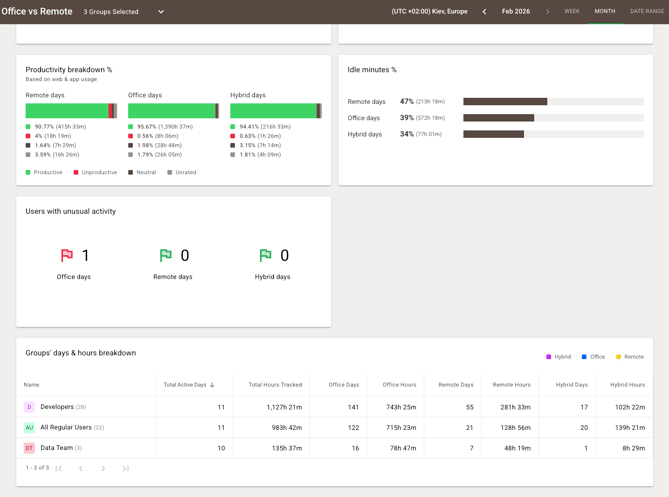The width and height of the screenshot is (669, 497).
Task: Click the All Regular Users avatar icon
Action: [x=29, y=427]
